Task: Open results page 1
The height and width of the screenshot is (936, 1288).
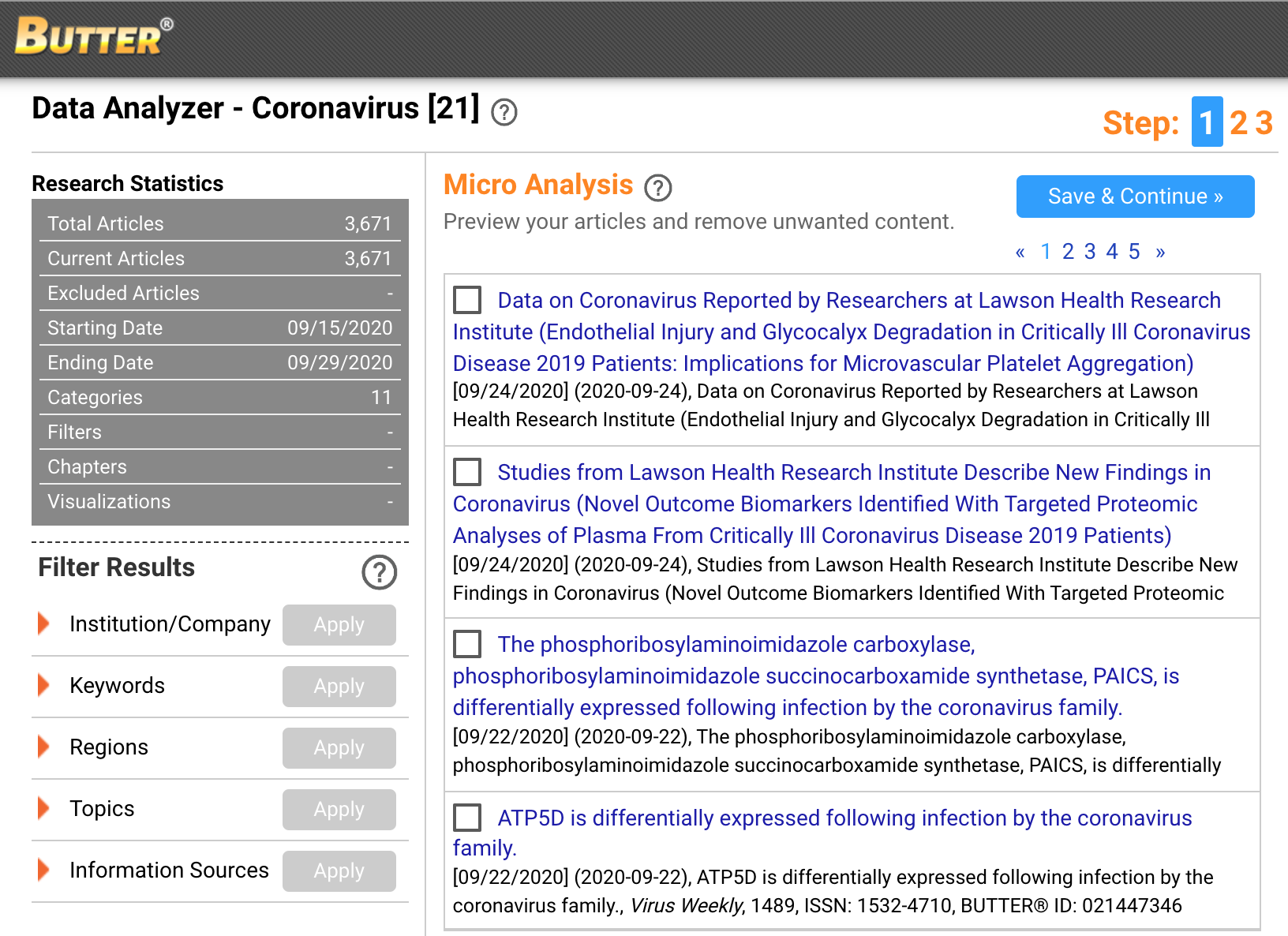Action: pos(1046,251)
